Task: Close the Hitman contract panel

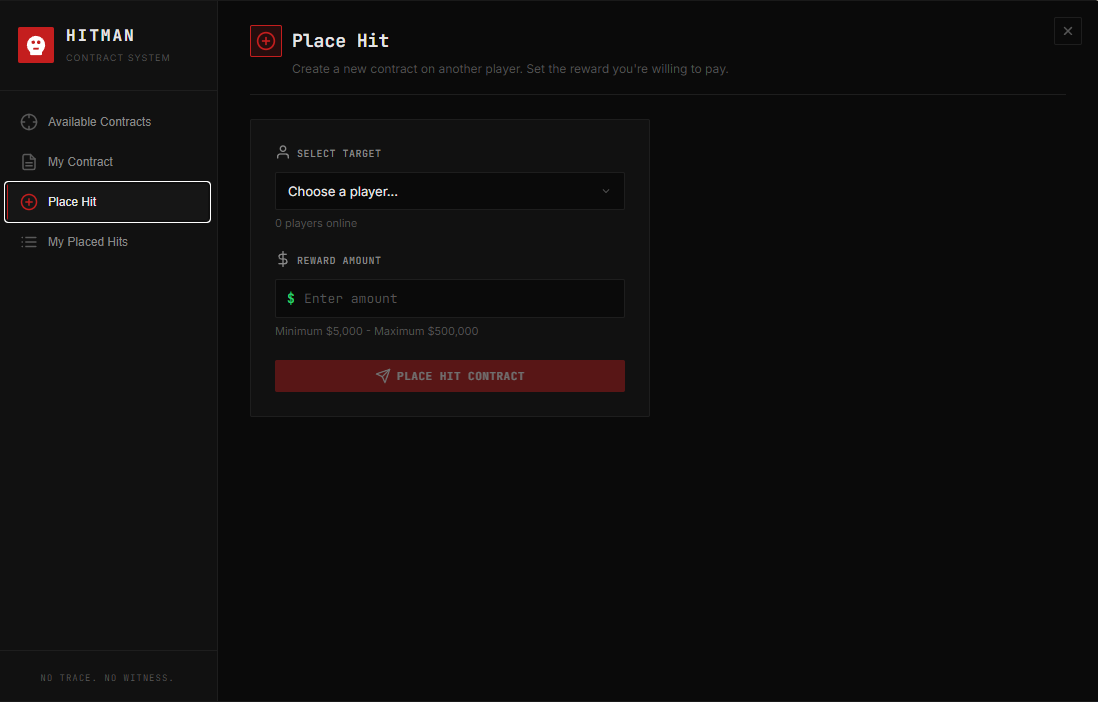Action: click(x=1067, y=31)
